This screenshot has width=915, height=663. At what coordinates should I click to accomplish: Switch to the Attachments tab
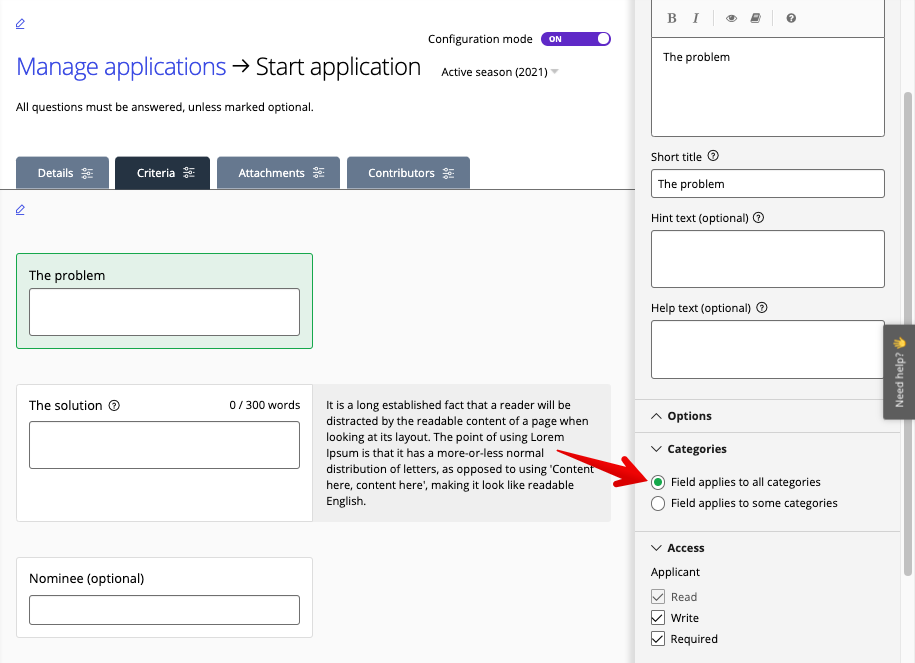pyautogui.click(x=278, y=173)
